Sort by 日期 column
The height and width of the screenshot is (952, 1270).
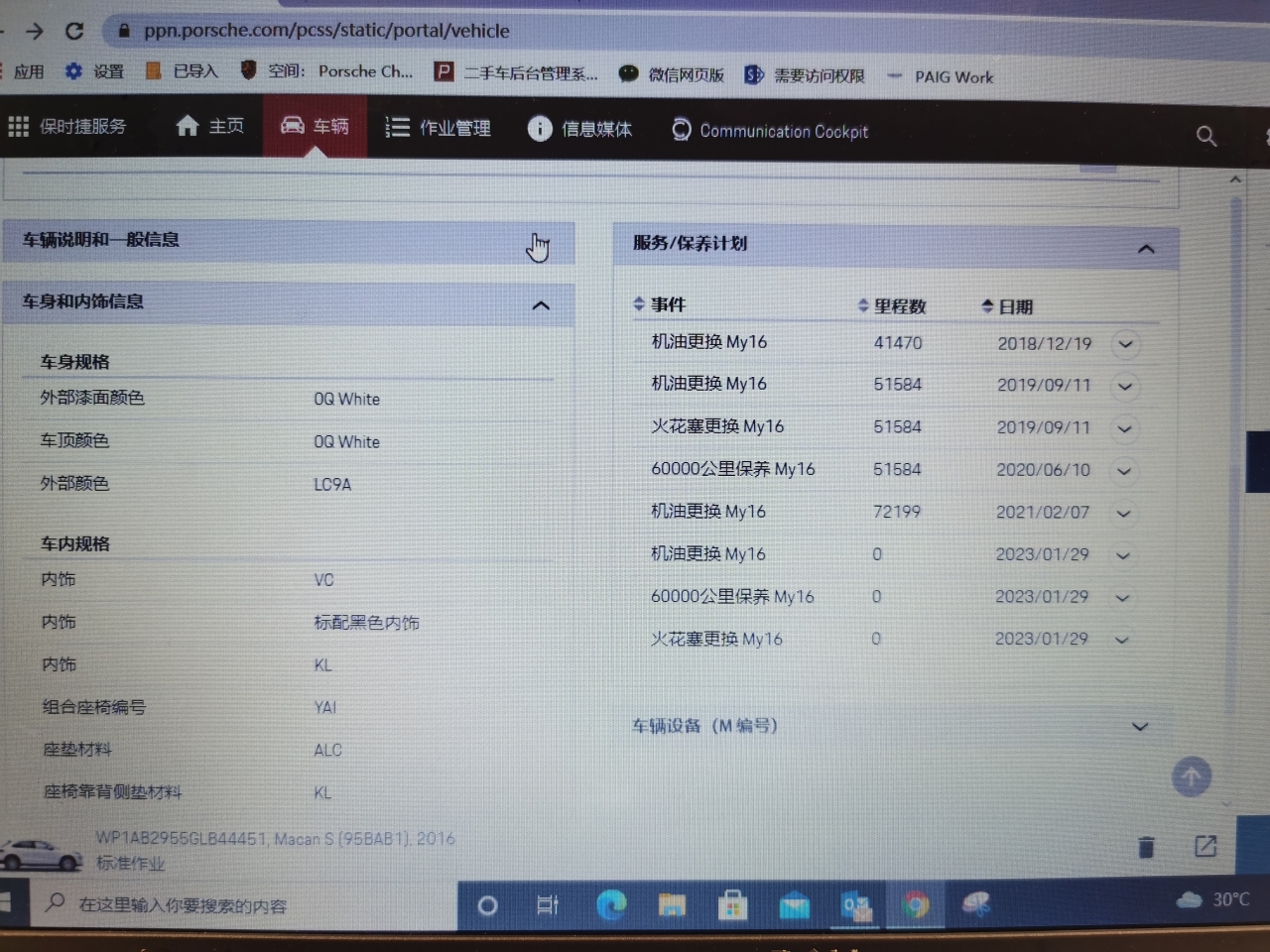[1007, 307]
